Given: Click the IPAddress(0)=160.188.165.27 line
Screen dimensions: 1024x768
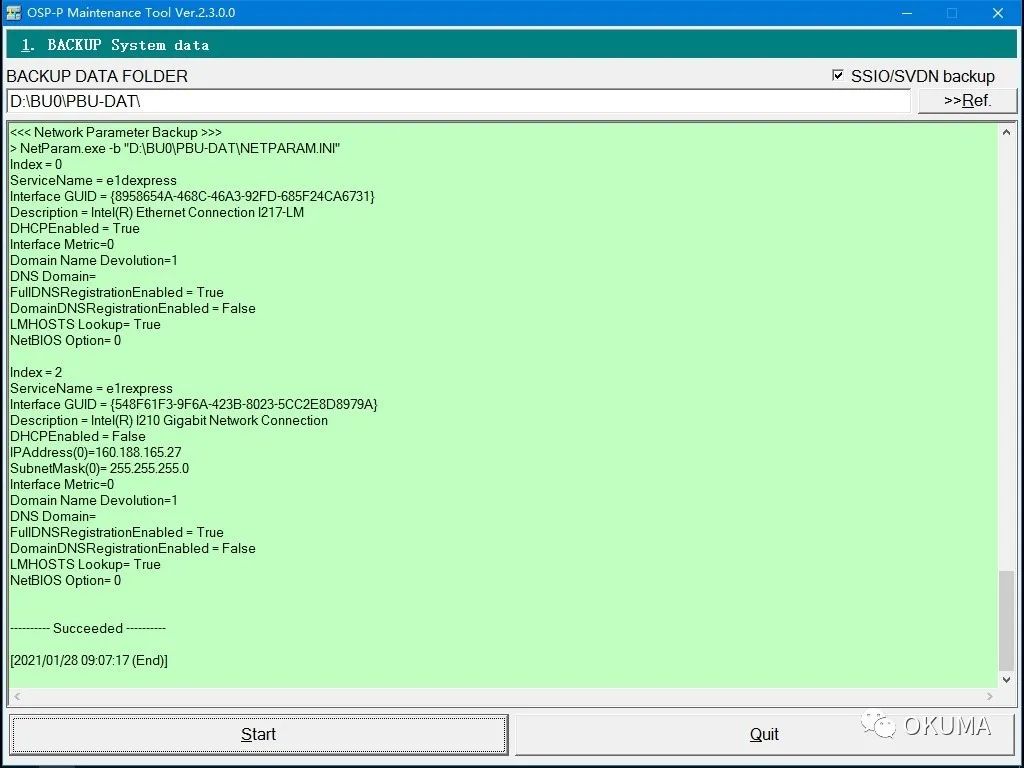Looking at the screenshot, I should [x=95, y=453].
